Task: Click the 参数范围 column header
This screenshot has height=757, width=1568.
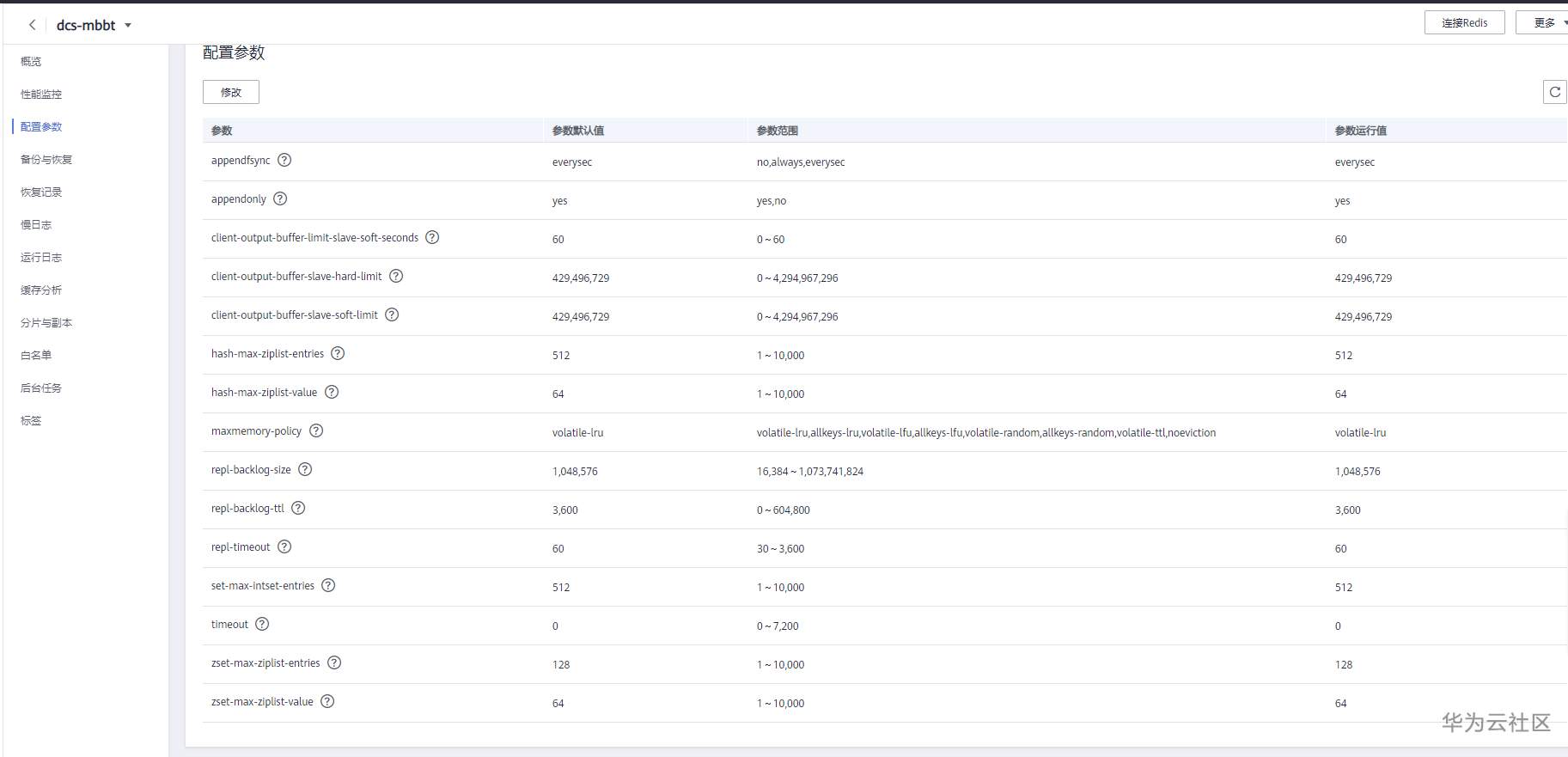Action: coord(777,131)
